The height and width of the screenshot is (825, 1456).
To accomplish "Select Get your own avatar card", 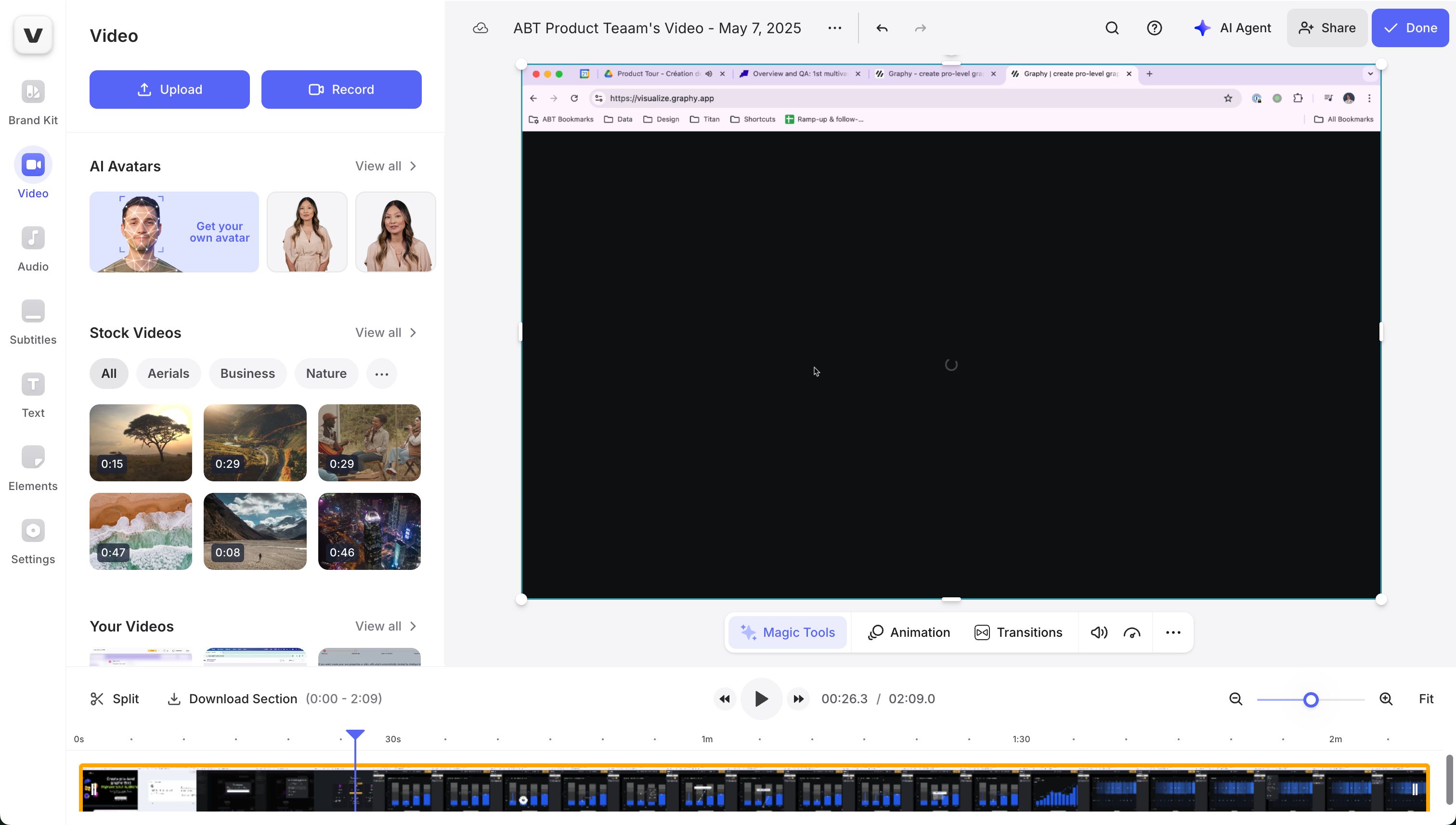I will pos(174,232).
